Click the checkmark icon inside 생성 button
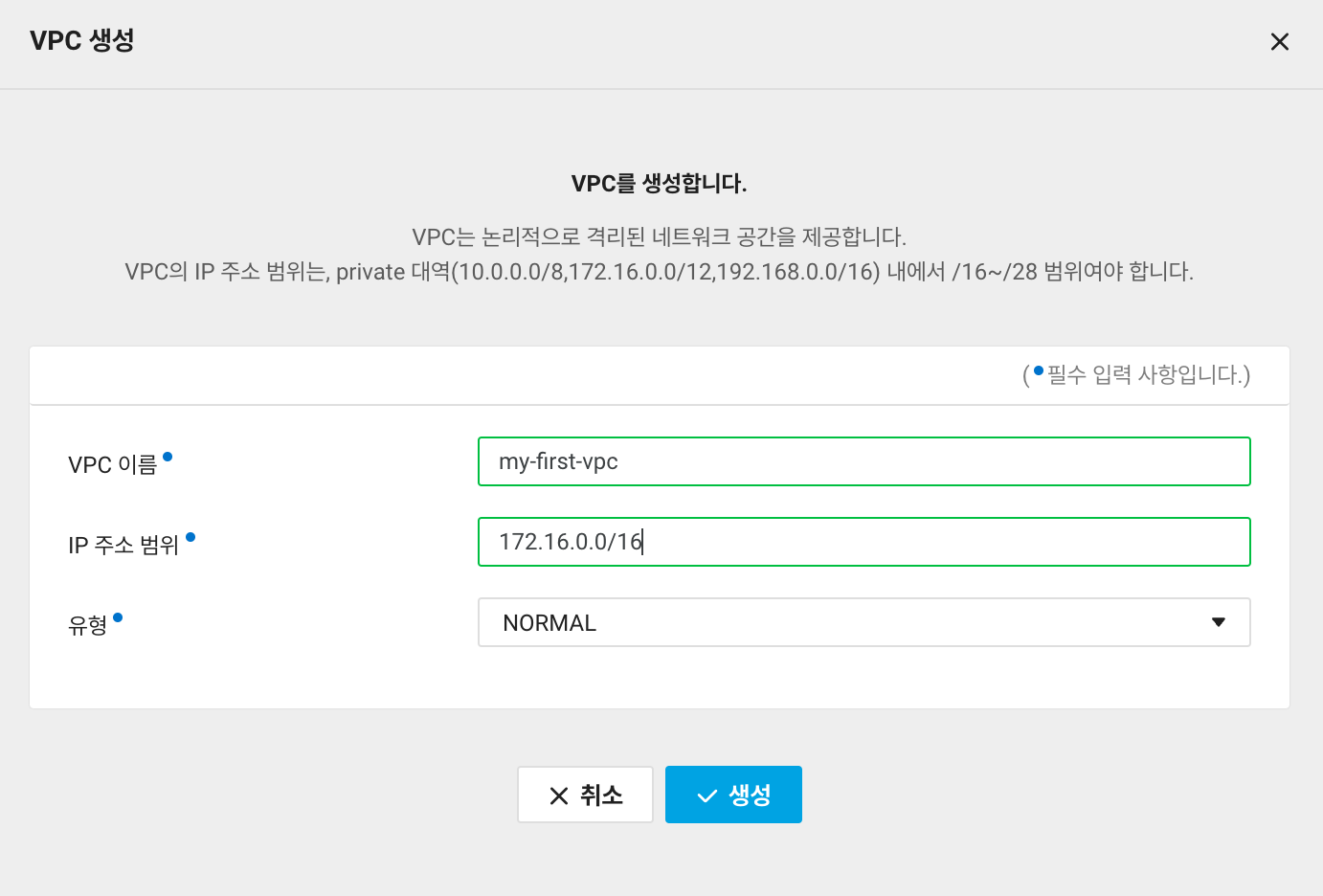The width and height of the screenshot is (1323, 896). coord(707,795)
